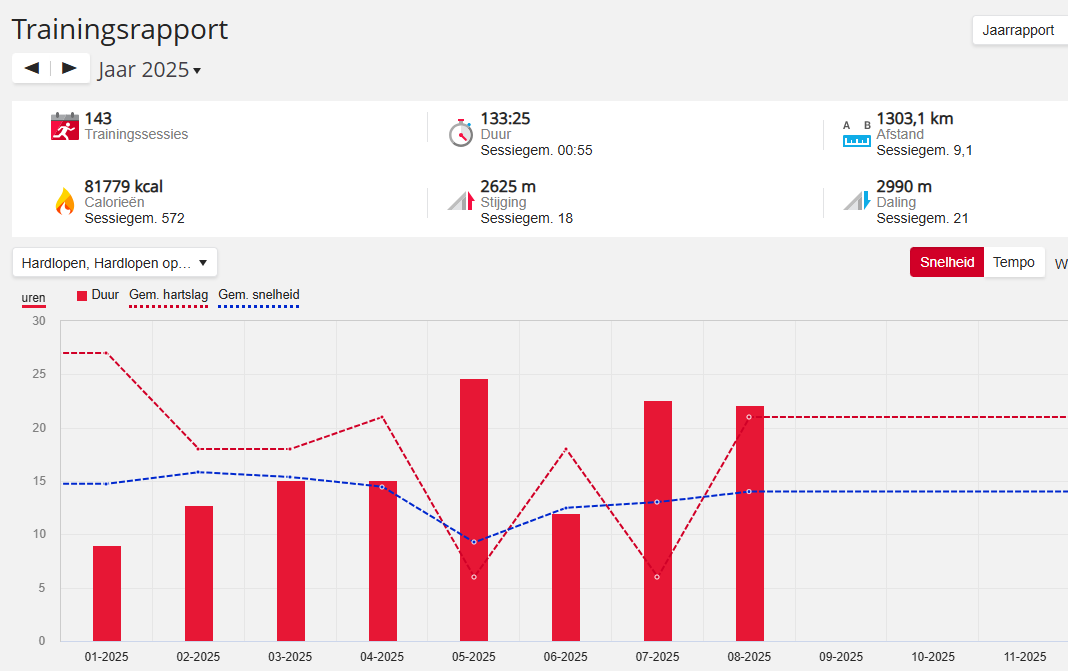Click the uren axis label
The image size is (1068, 671).
pyautogui.click(x=33, y=298)
